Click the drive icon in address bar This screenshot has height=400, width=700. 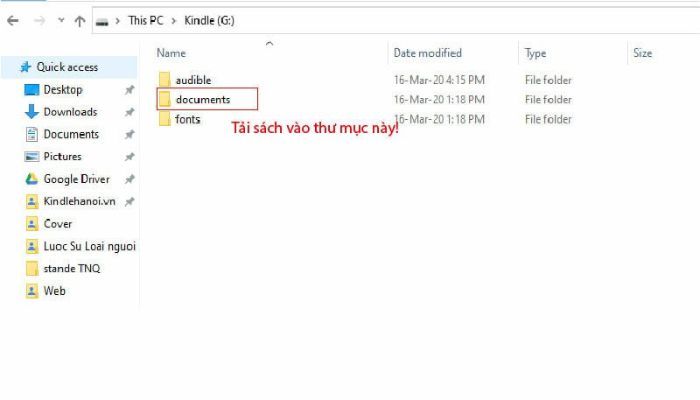[x=102, y=22]
